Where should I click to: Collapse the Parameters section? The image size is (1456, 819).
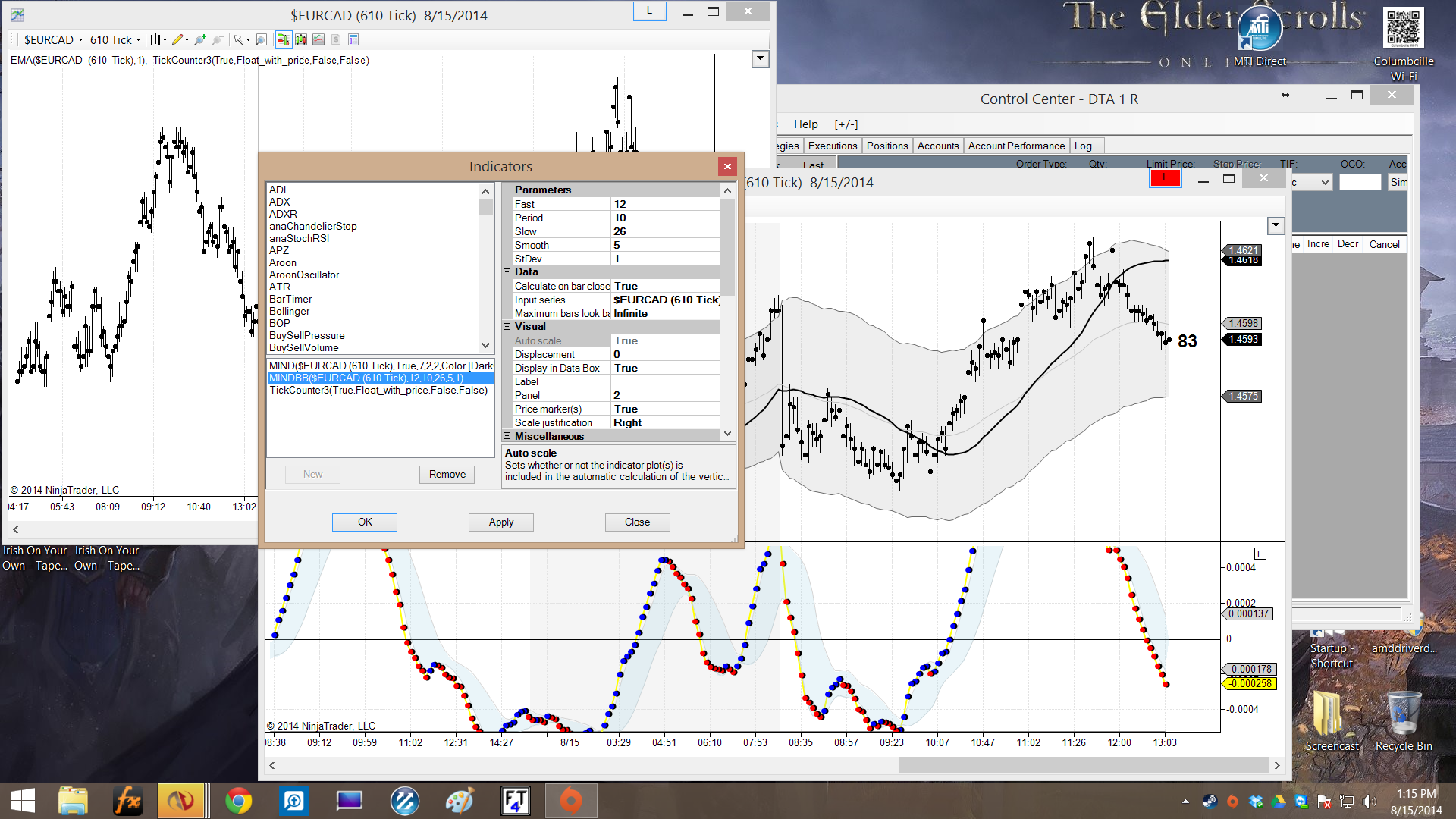(507, 190)
